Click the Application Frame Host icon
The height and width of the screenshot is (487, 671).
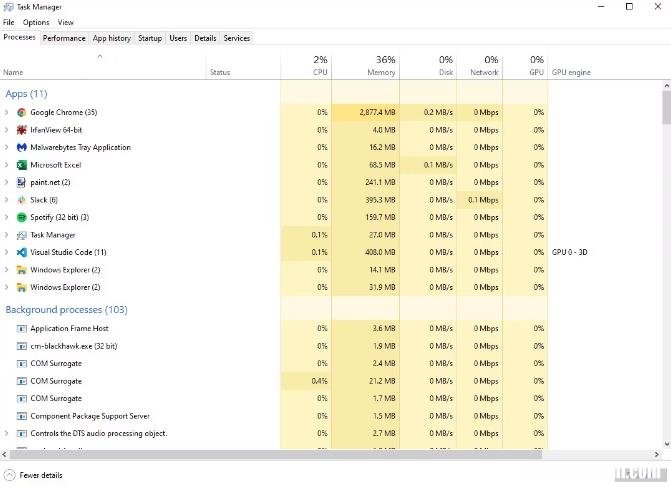point(21,329)
